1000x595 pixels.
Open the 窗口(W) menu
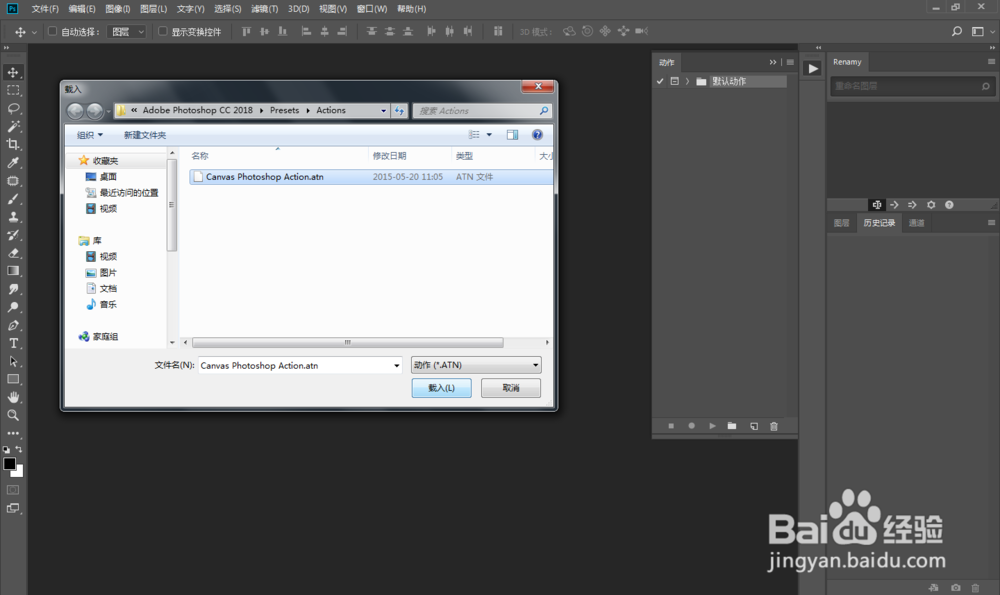click(372, 9)
